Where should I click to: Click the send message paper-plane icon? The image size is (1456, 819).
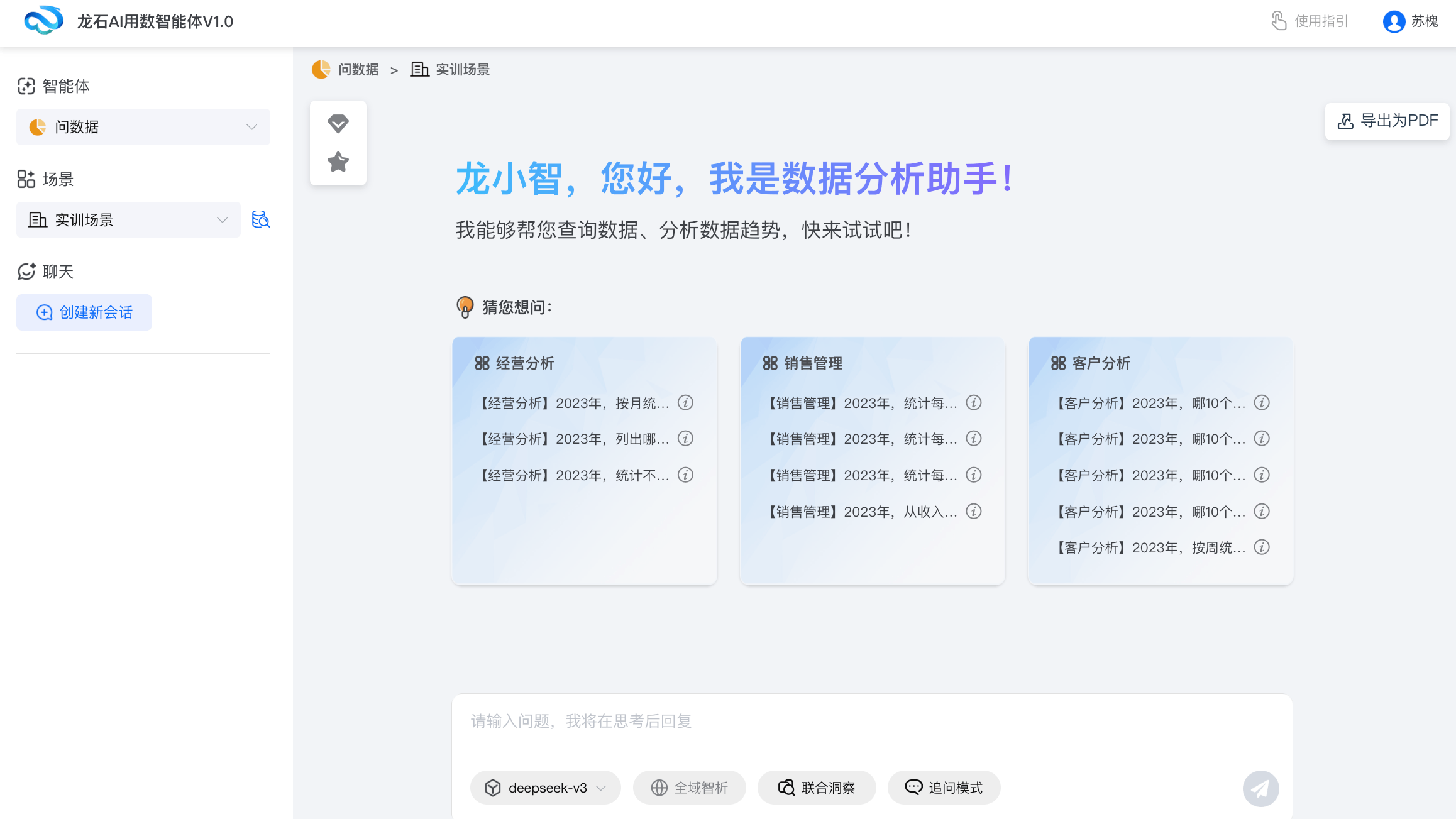(1260, 788)
